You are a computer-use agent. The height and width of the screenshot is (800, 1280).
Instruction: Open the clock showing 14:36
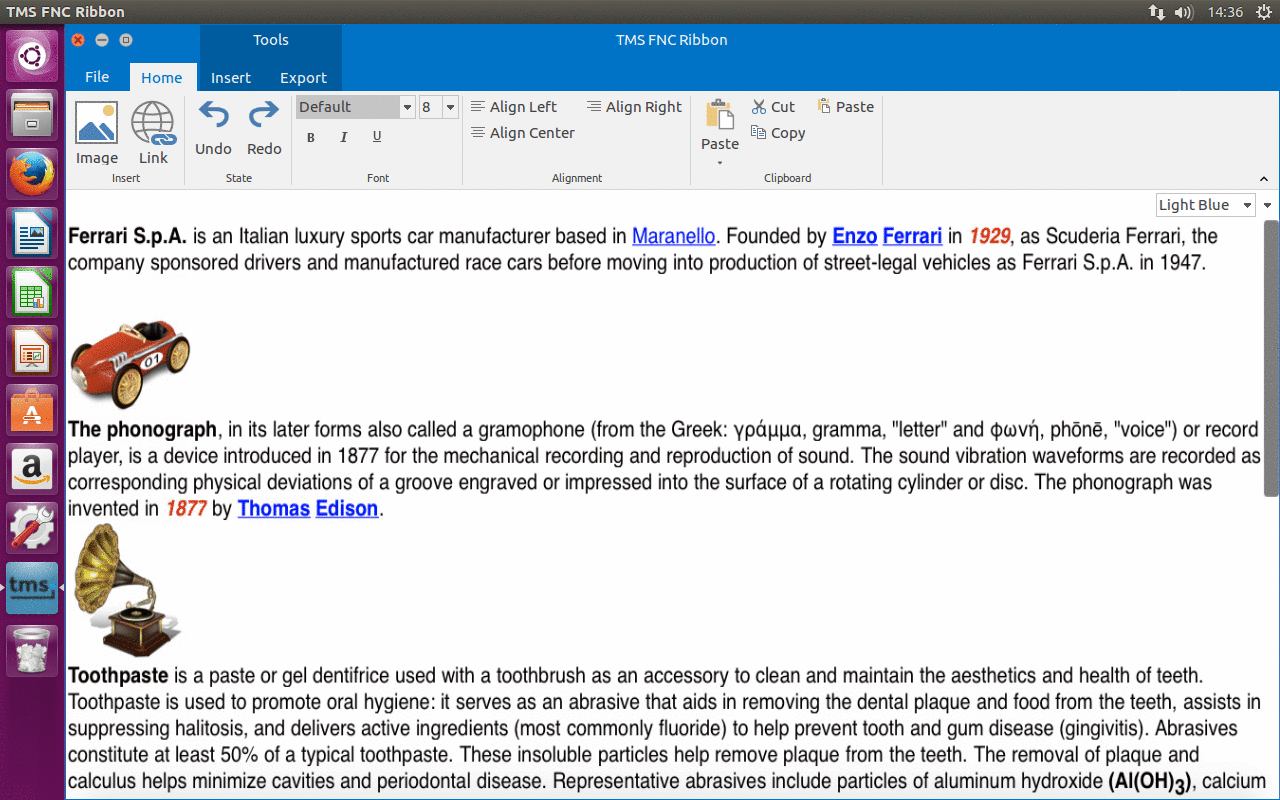(1225, 12)
